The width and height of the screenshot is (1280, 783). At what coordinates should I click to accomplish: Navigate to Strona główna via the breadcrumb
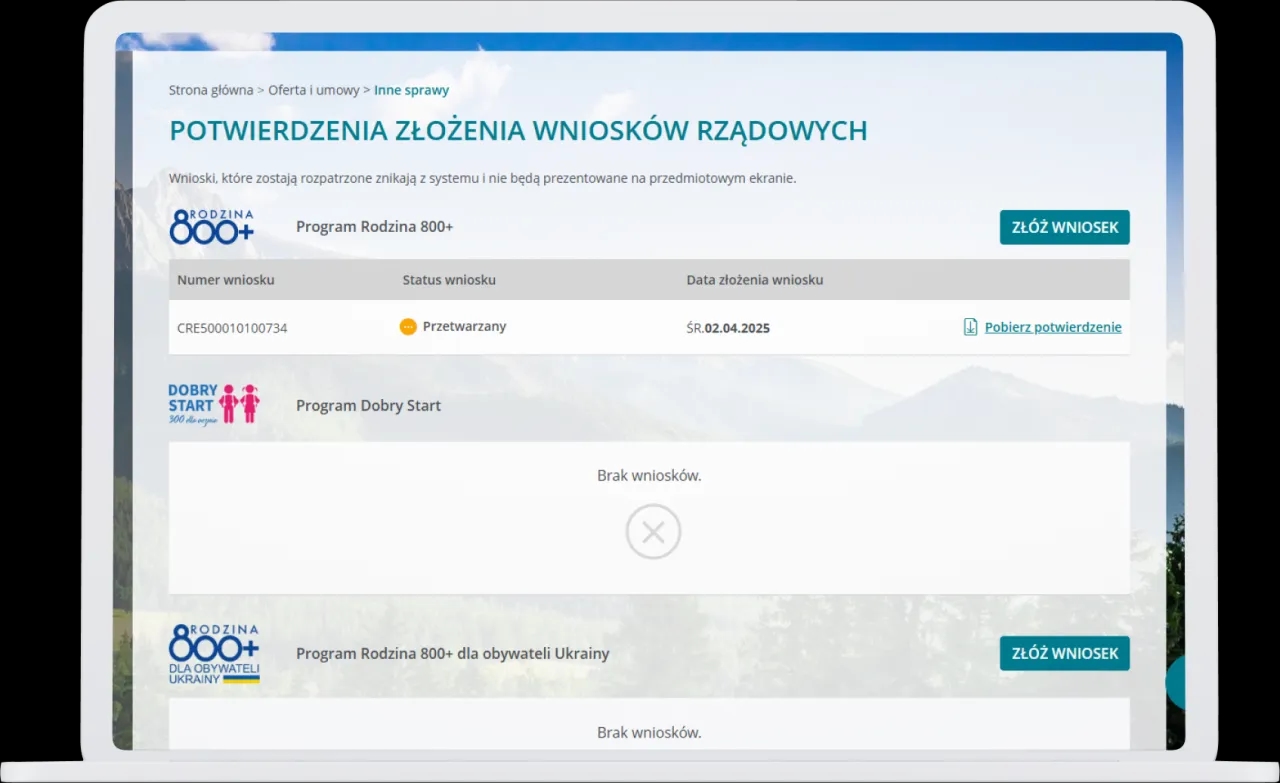(x=210, y=89)
